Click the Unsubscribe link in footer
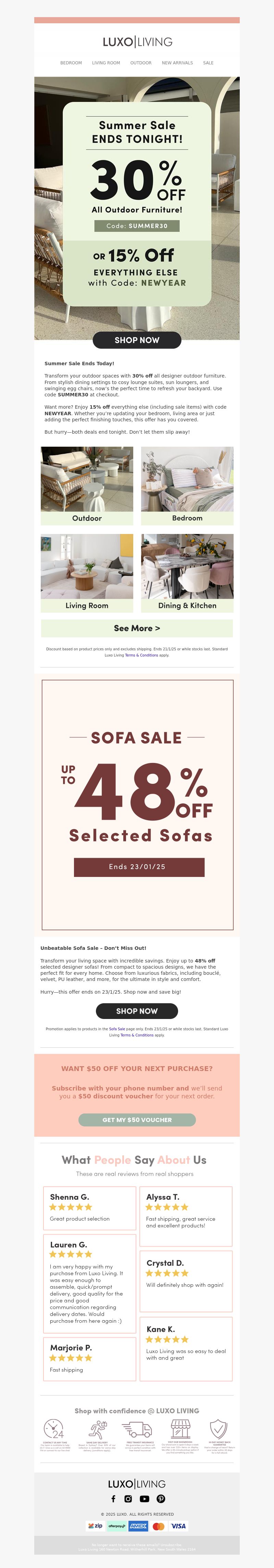The width and height of the screenshot is (274, 1568). pyautogui.click(x=170, y=1545)
